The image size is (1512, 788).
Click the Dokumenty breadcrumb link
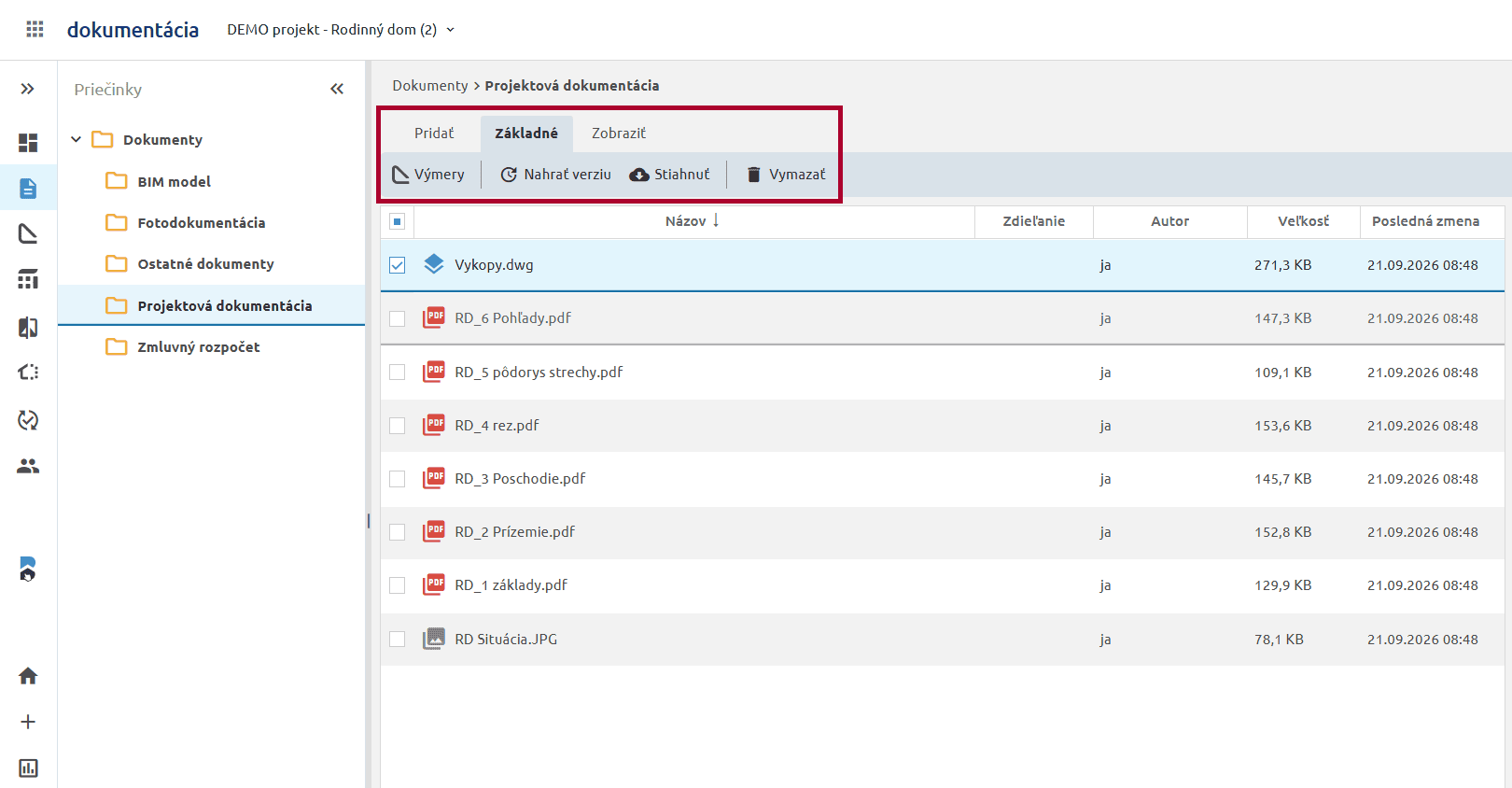pyautogui.click(x=430, y=86)
